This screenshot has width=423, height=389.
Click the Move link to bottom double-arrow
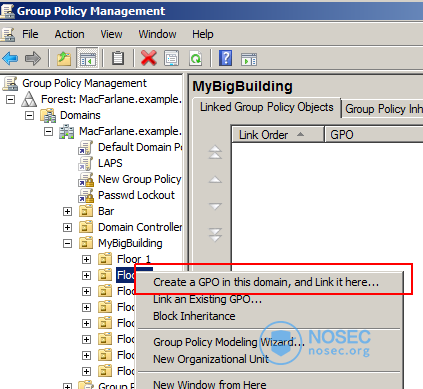point(215,234)
